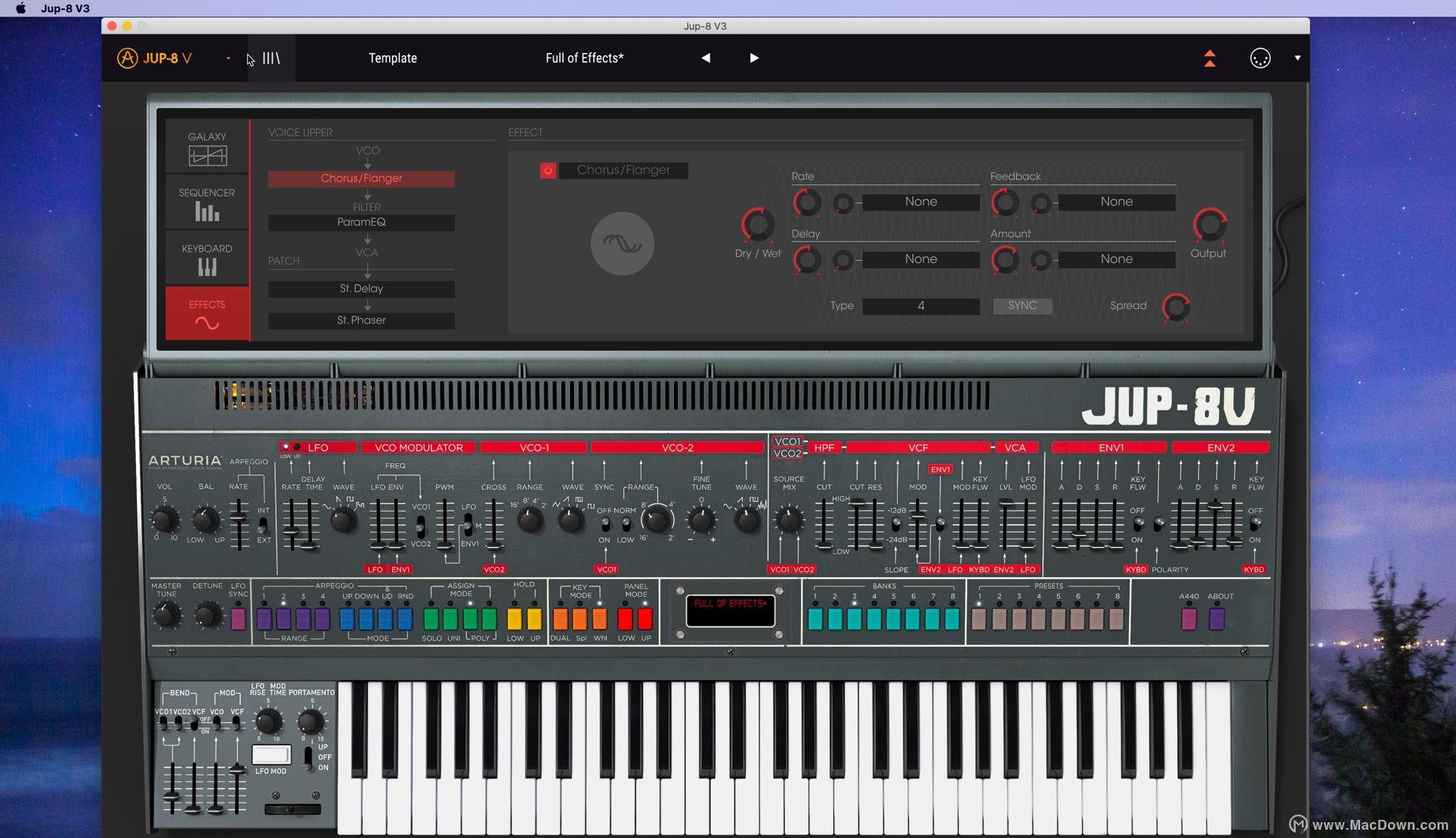
Task: Select Bank 1 cyan button
Action: [815, 620]
